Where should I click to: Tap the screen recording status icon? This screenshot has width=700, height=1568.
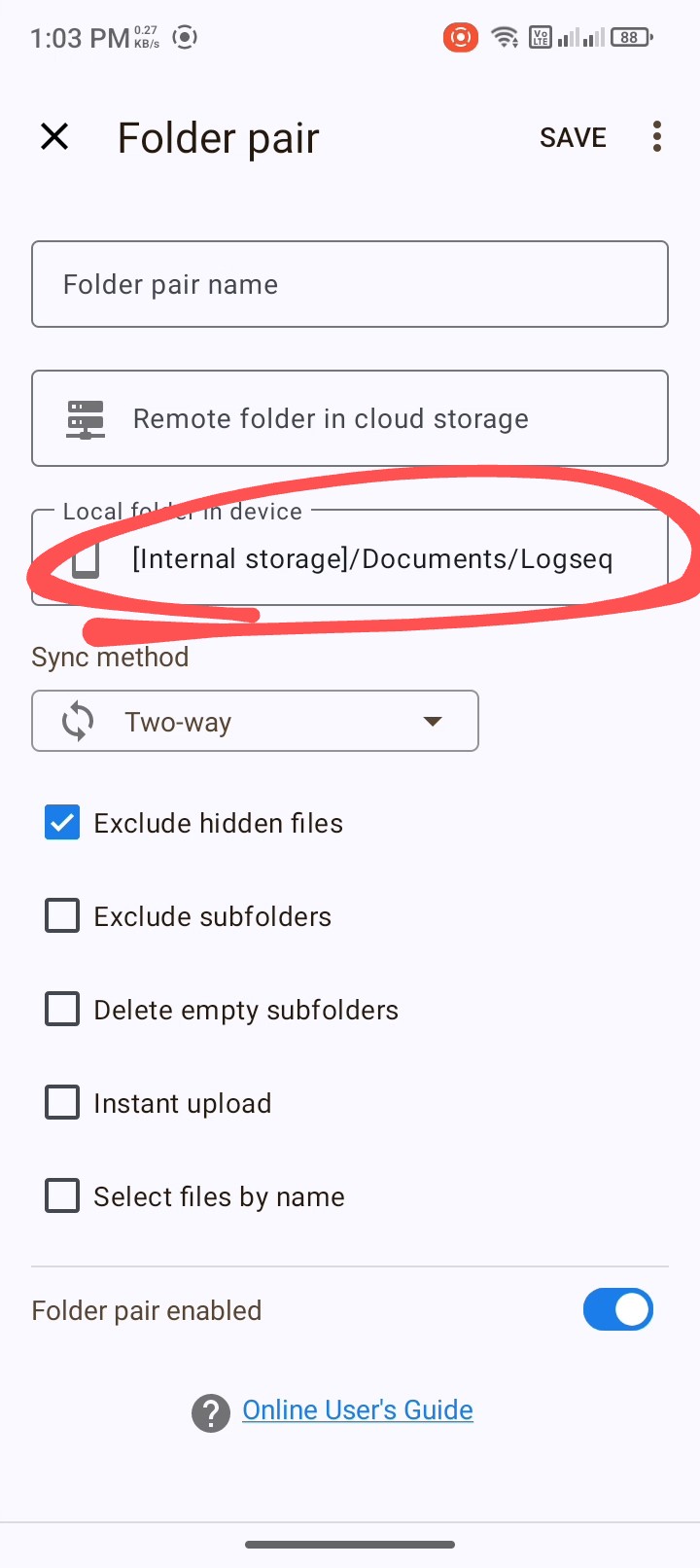[460, 38]
